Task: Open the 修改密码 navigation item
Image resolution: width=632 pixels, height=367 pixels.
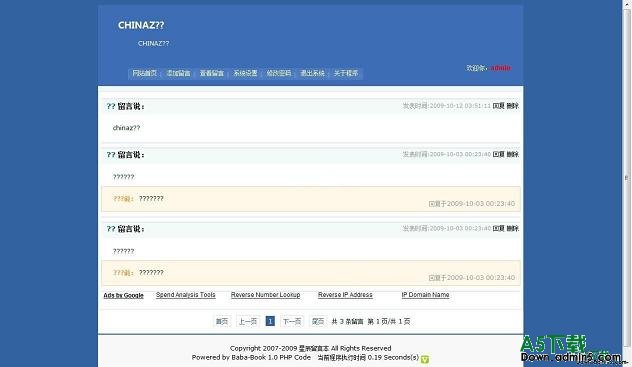Action: (279, 73)
